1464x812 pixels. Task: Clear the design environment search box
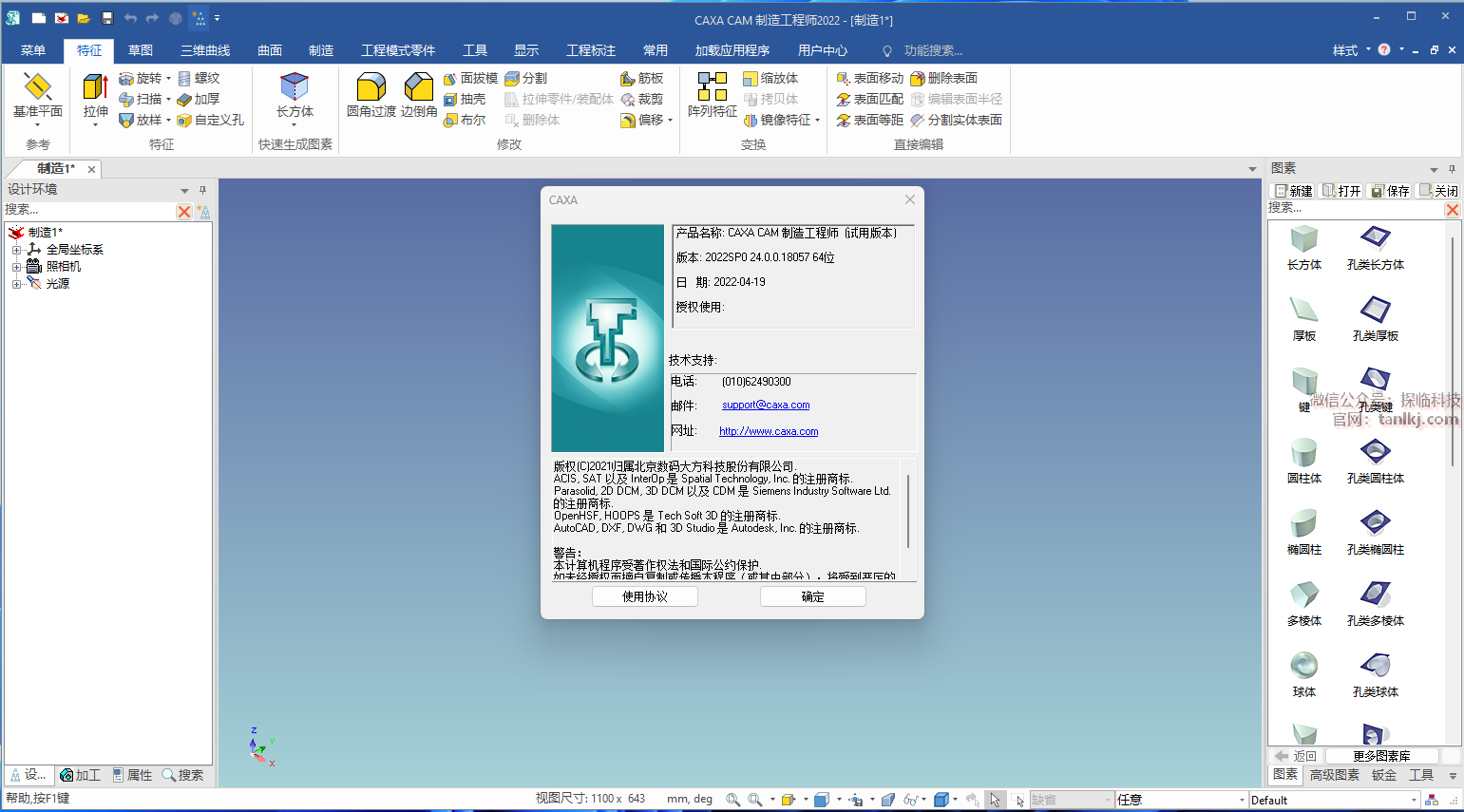(184, 211)
